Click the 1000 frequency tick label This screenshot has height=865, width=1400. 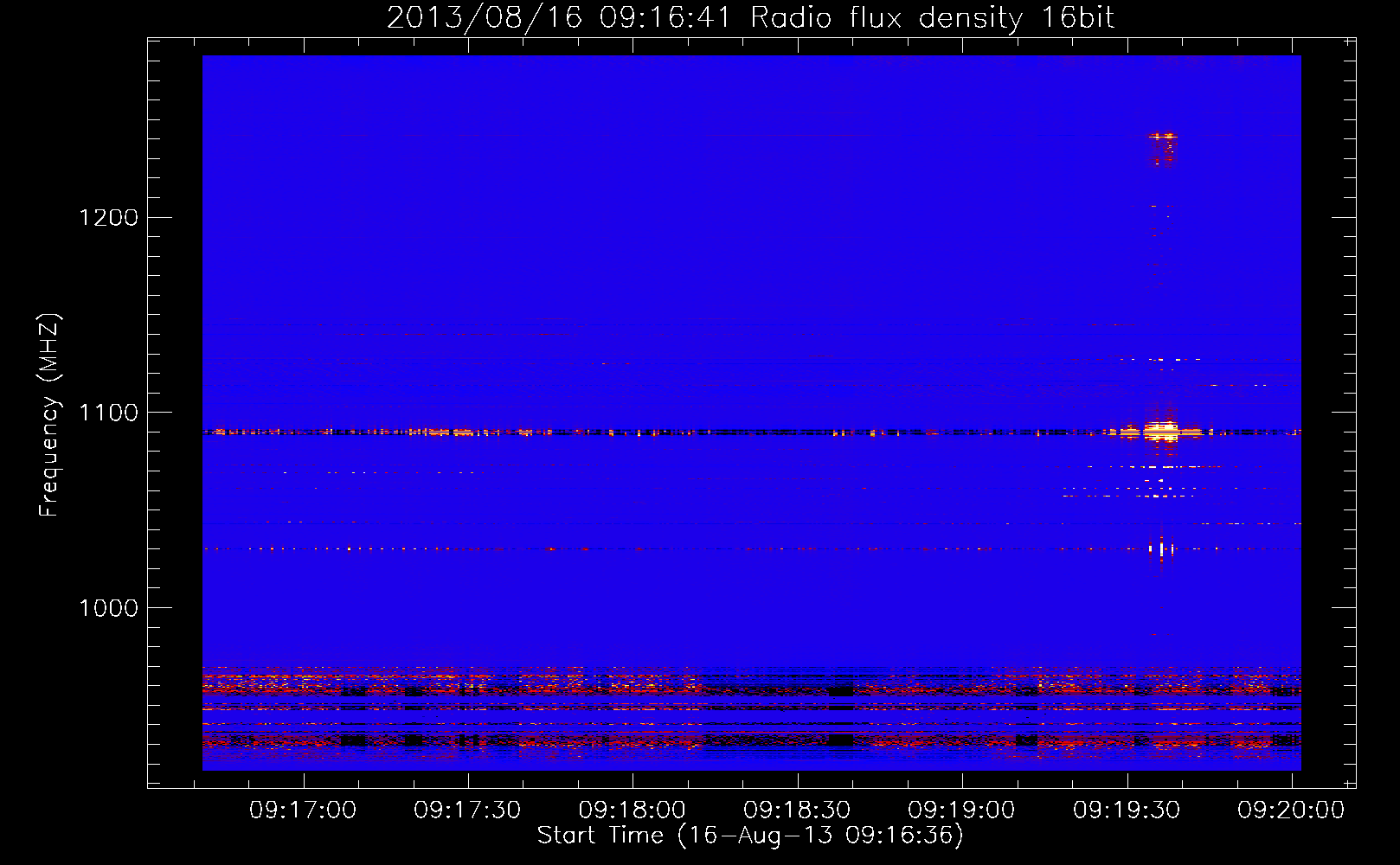click(x=108, y=608)
